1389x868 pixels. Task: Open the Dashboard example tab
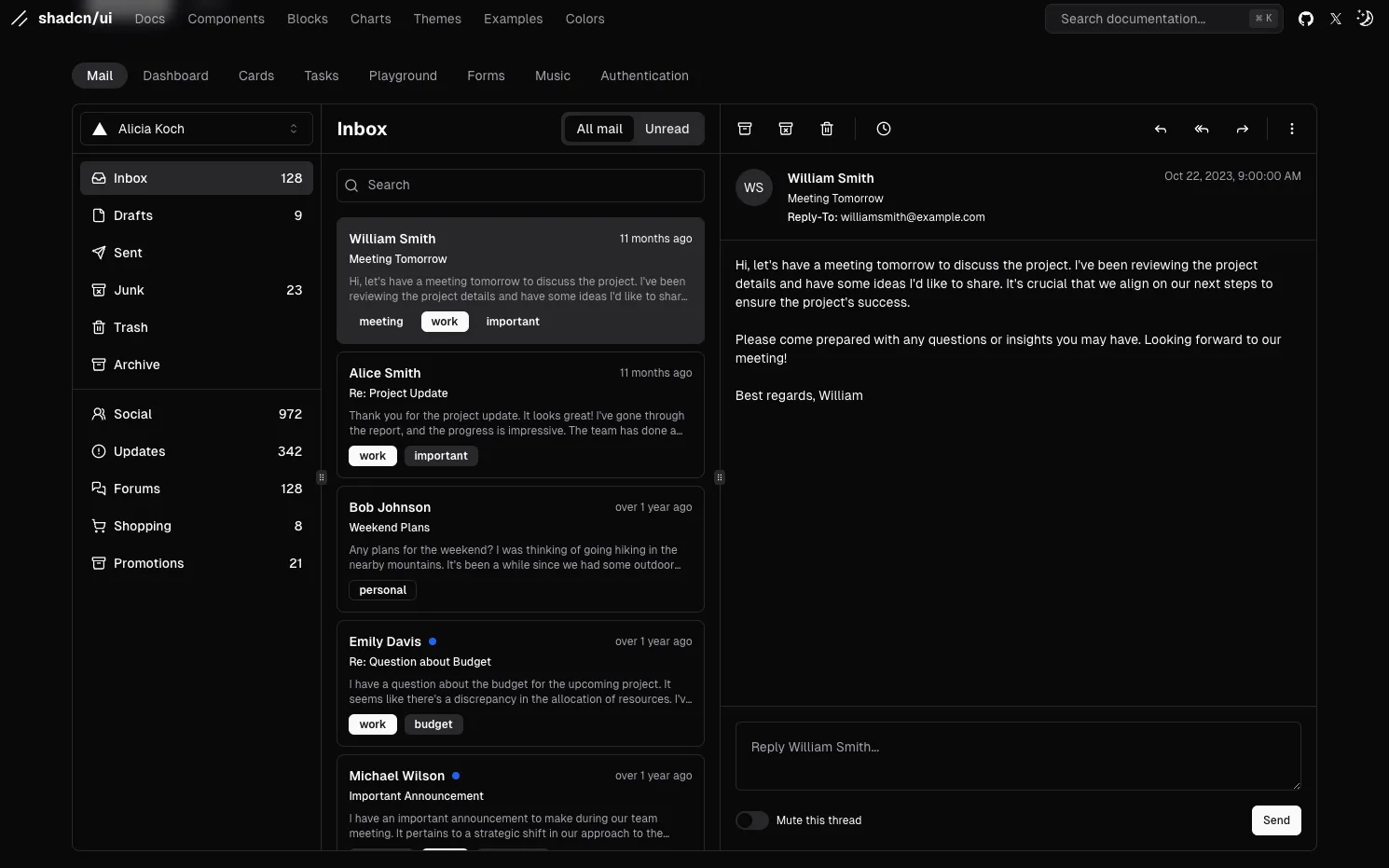pyautogui.click(x=175, y=76)
